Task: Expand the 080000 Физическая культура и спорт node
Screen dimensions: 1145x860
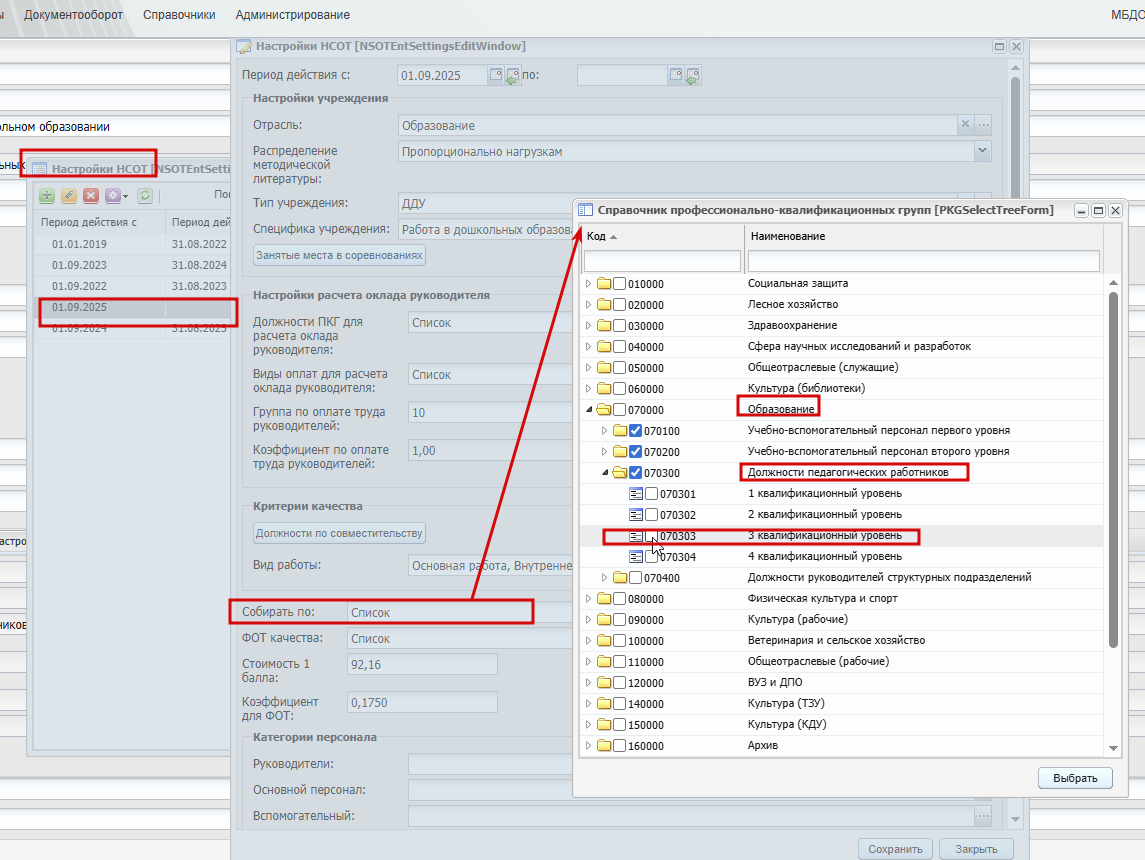Action: tap(589, 599)
